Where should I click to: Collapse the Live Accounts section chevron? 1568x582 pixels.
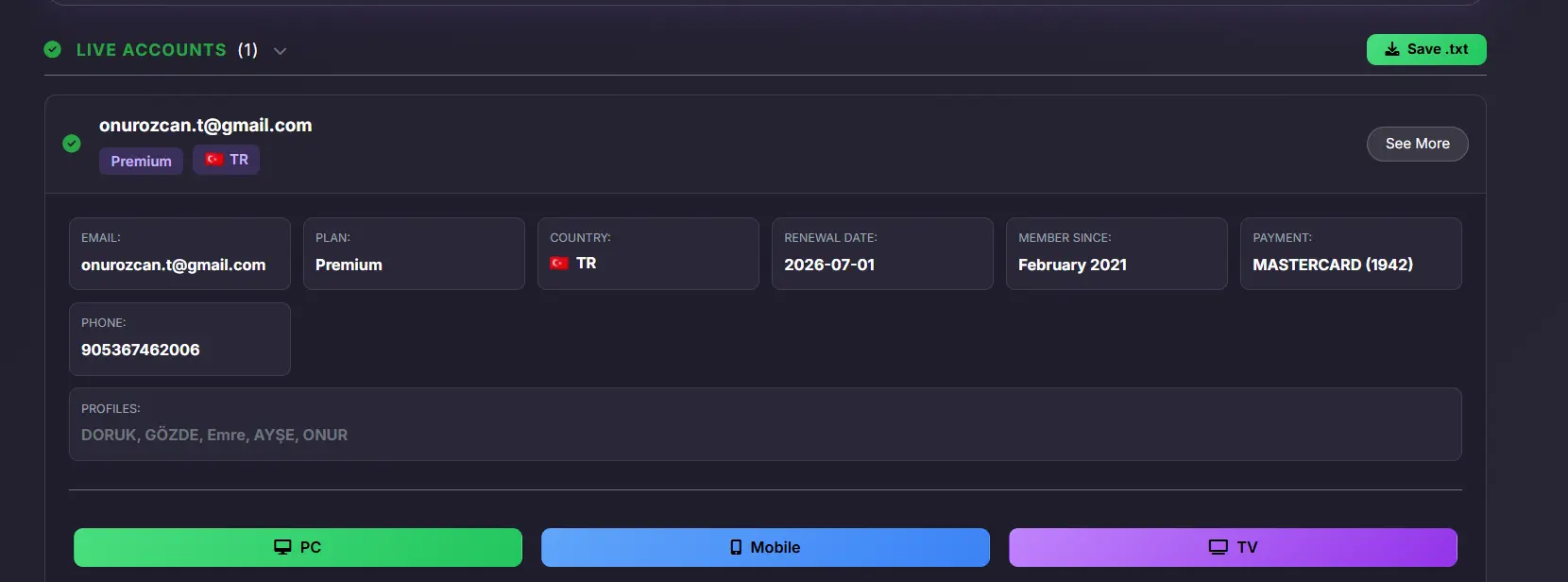281,51
